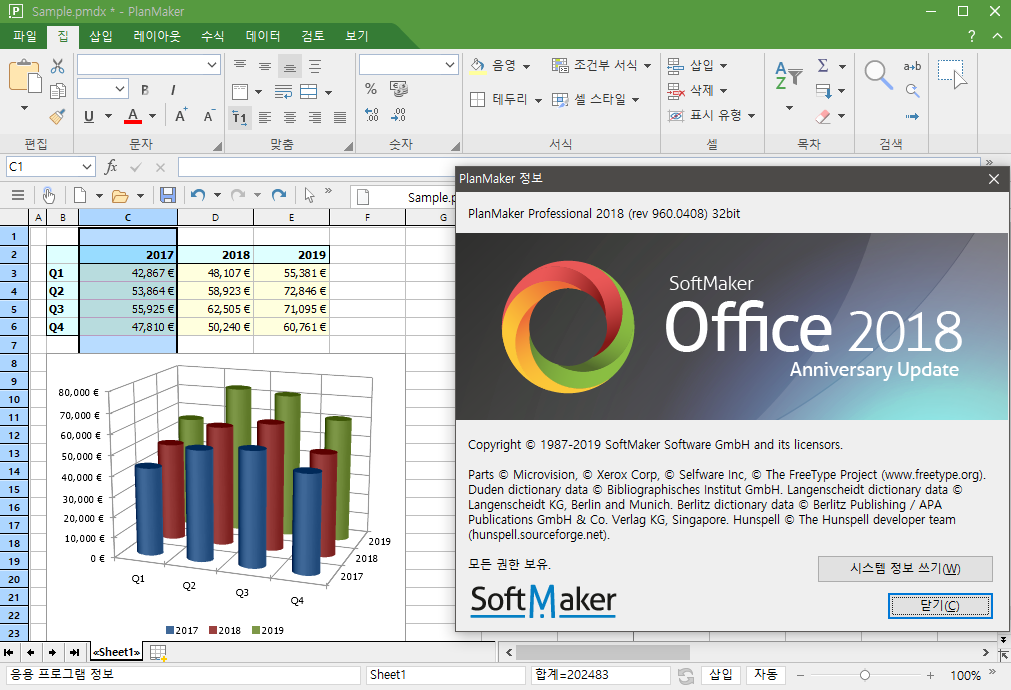Open the font color dropdown arrow
This screenshot has height=690, width=1011.
pyautogui.click(x=152, y=117)
